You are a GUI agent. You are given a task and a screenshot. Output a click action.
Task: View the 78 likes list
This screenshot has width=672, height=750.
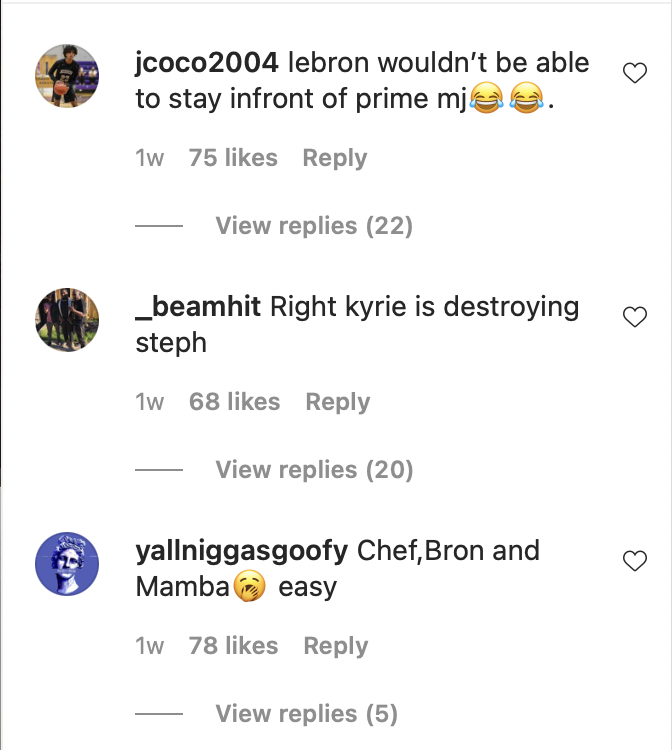pos(233,646)
